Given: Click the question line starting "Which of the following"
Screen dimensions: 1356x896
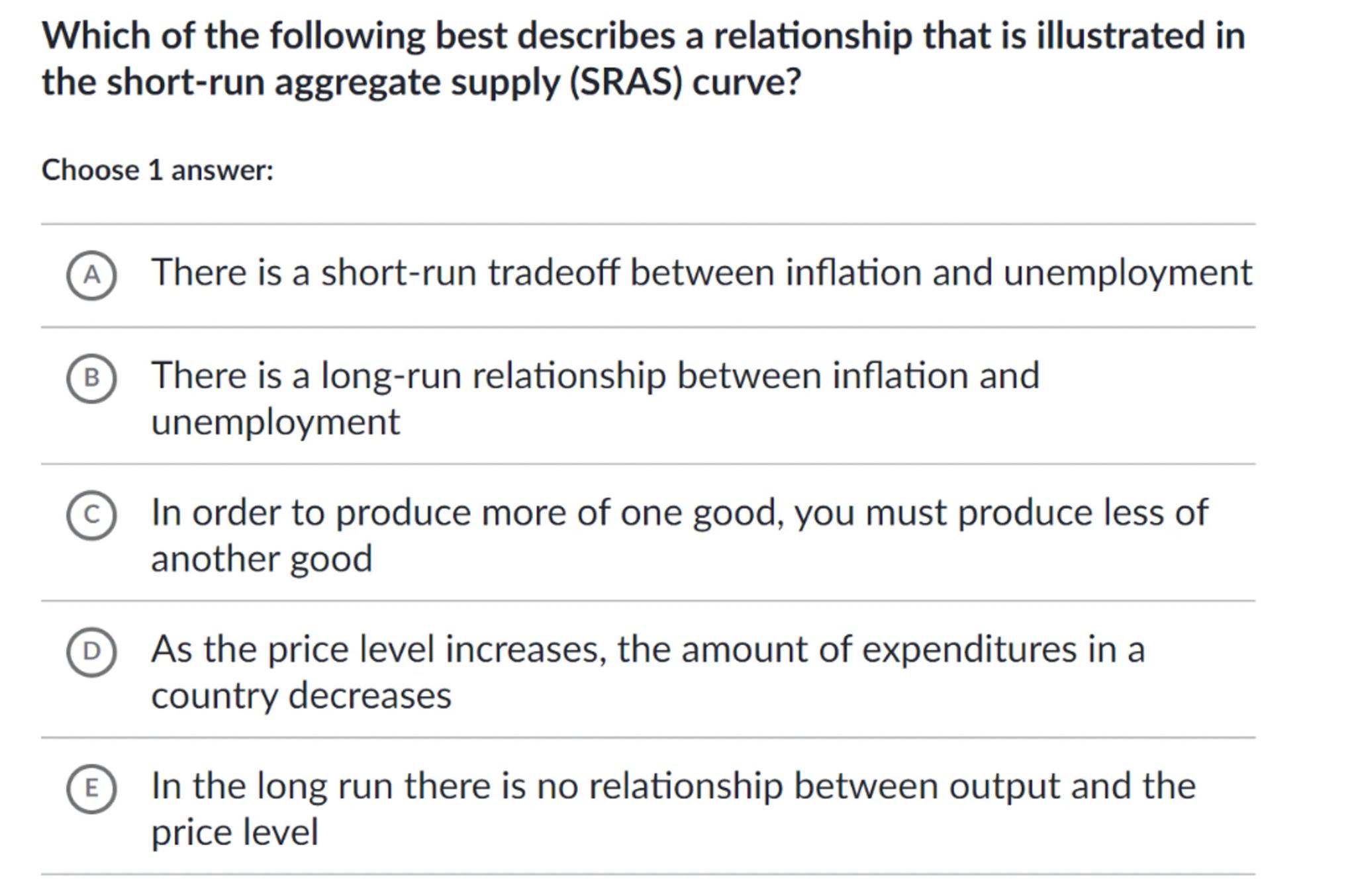Looking at the screenshot, I should [642, 36].
